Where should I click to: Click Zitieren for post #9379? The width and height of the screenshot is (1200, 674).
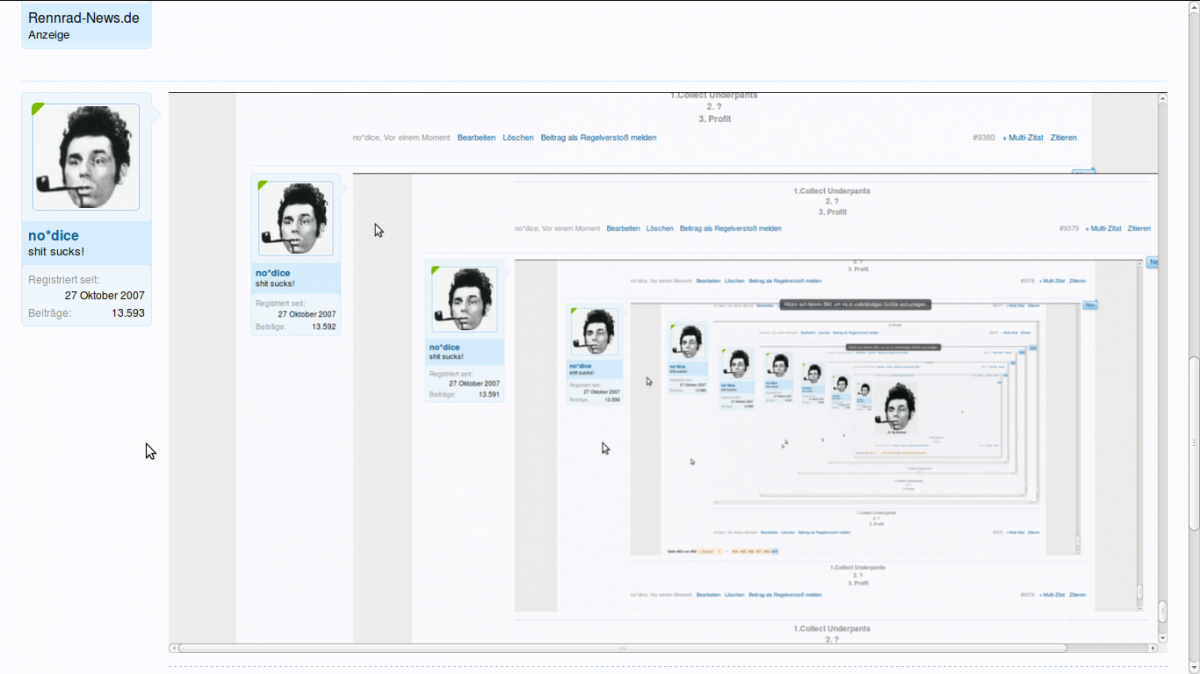pos(1139,229)
